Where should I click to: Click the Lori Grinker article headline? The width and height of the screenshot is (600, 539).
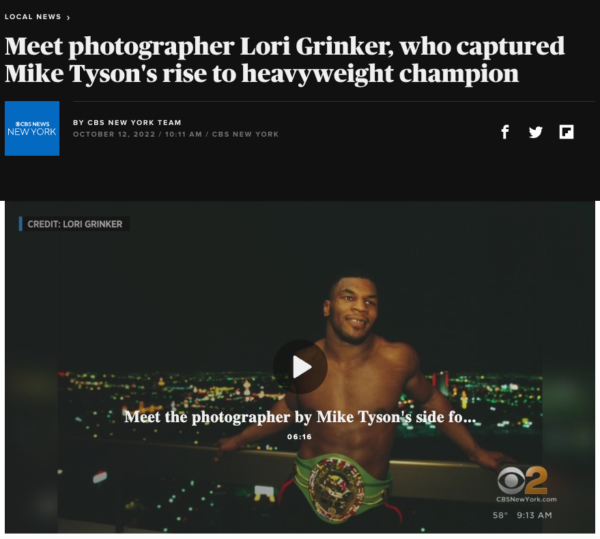[x=285, y=60]
